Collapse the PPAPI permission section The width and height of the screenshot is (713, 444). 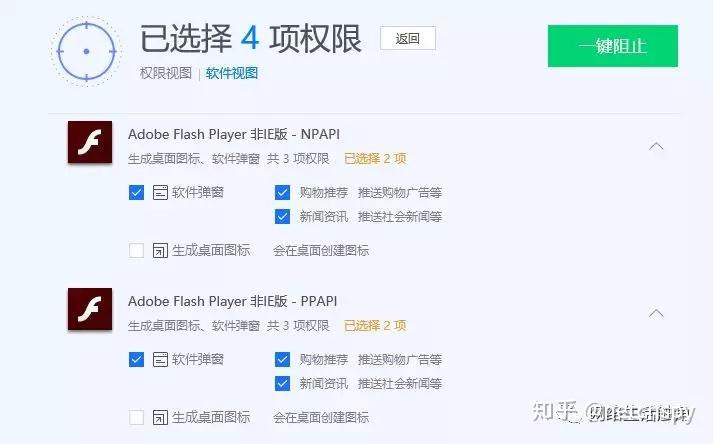pos(656,313)
